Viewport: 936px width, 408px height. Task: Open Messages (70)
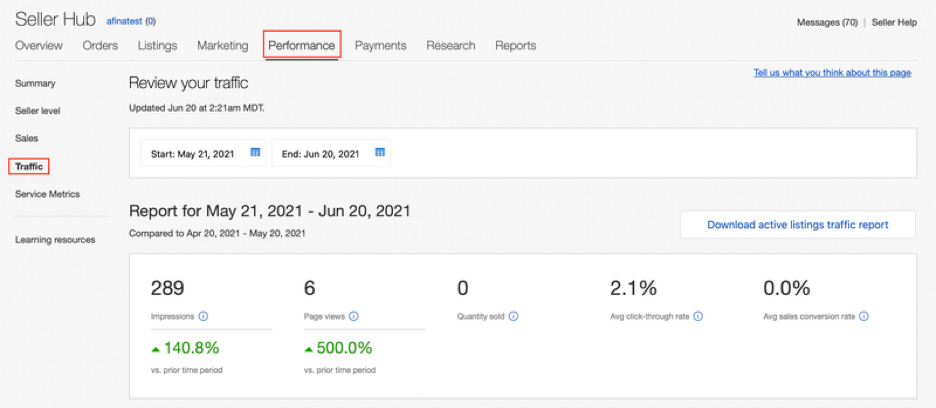pyautogui.click(x=827, y=23)
